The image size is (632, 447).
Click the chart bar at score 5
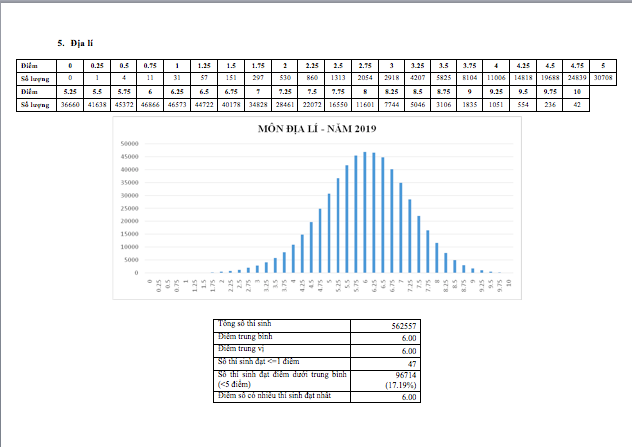coord(329,233)
